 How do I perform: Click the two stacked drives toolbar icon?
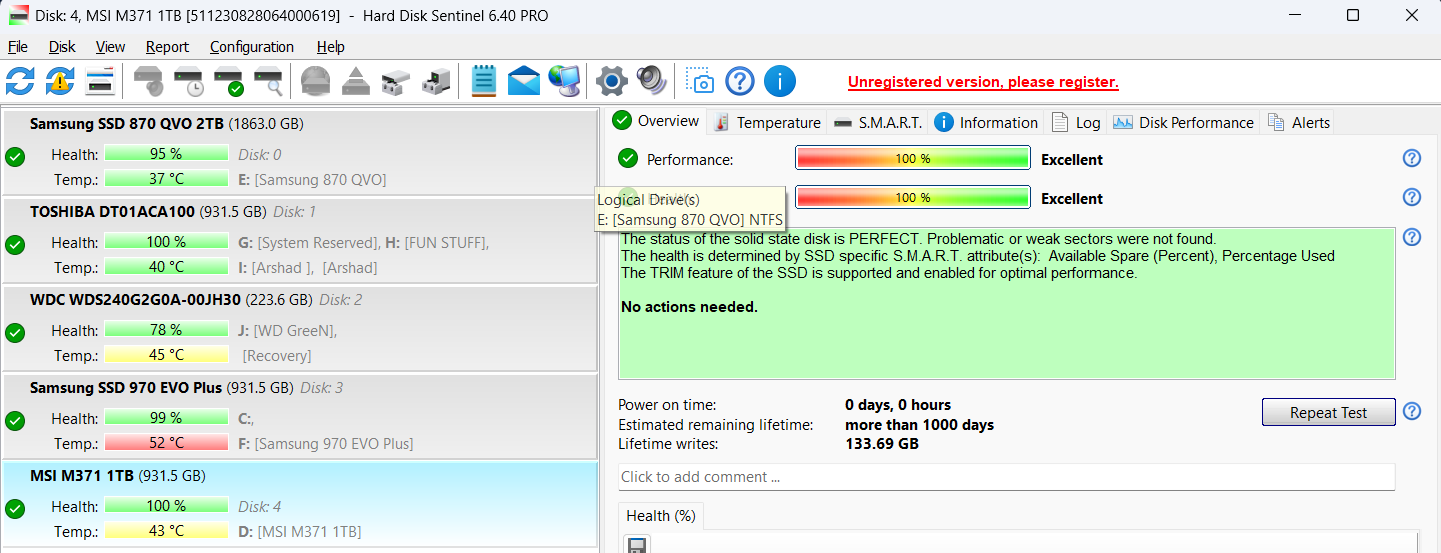coord(395,81)
